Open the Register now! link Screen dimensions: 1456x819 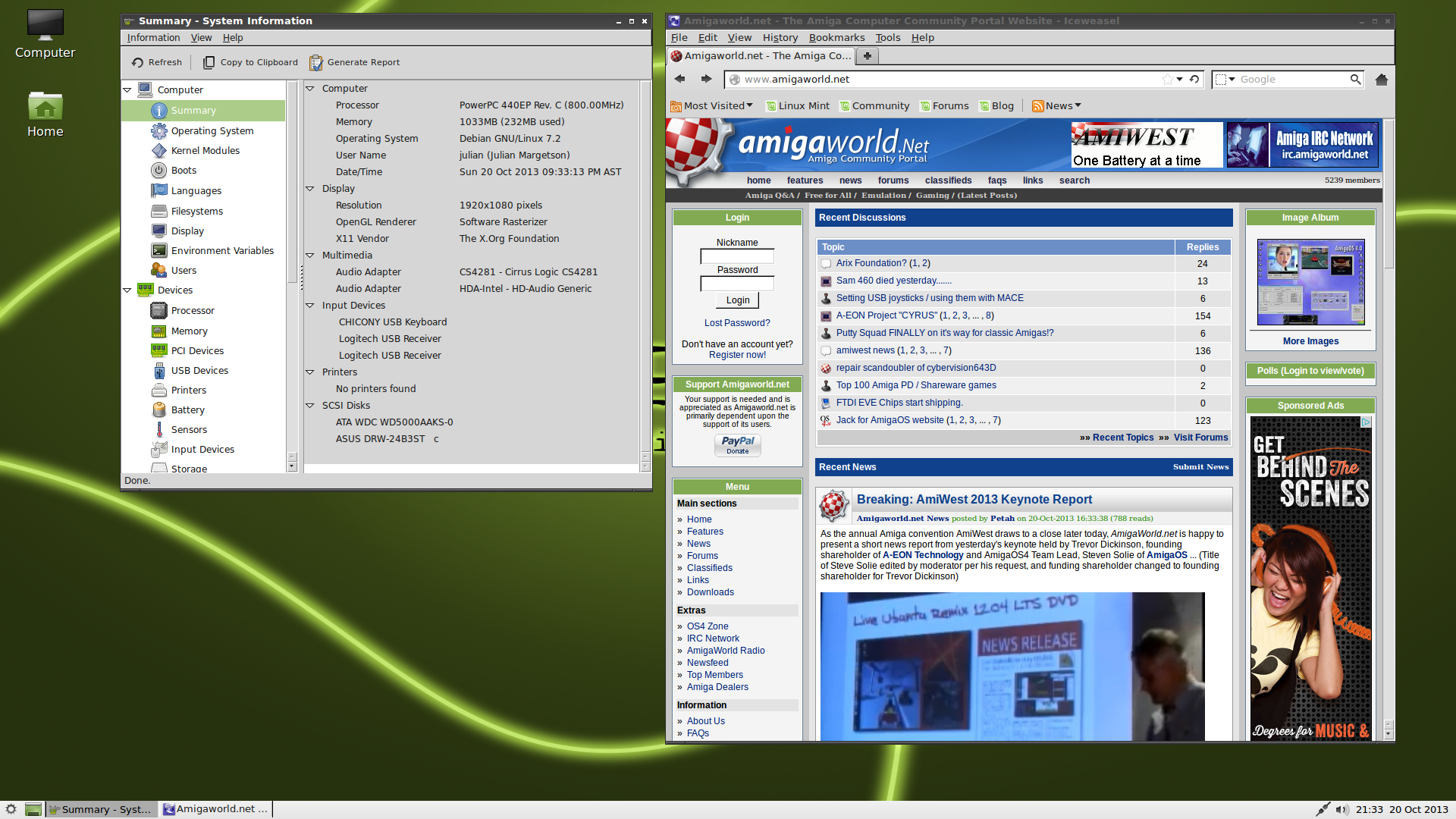click(737, 355)
